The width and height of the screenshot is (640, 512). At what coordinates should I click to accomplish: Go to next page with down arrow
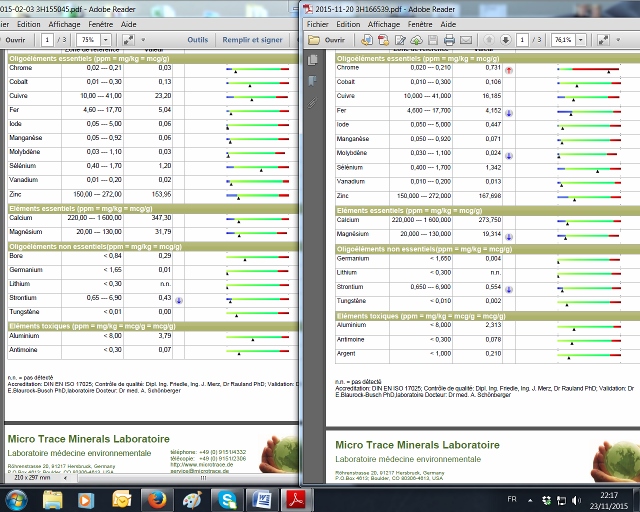[506, 40]
